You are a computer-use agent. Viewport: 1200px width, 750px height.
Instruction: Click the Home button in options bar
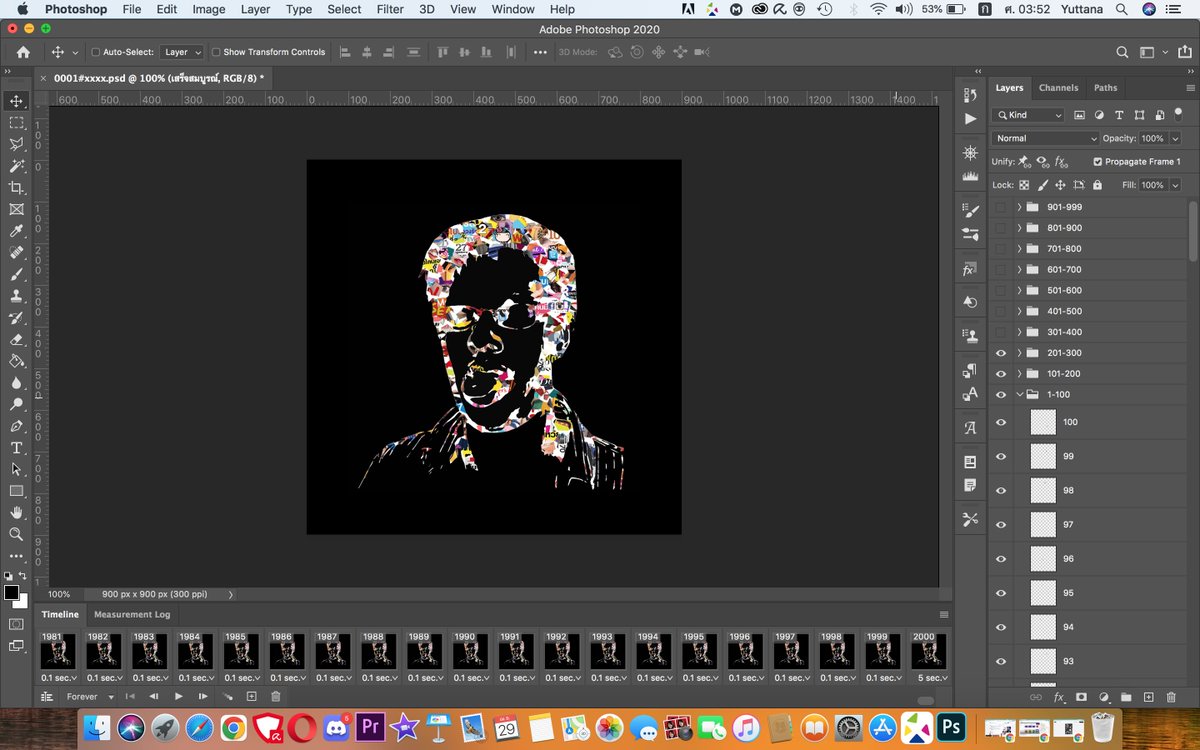pyautogui.click(x=23, y=52)
